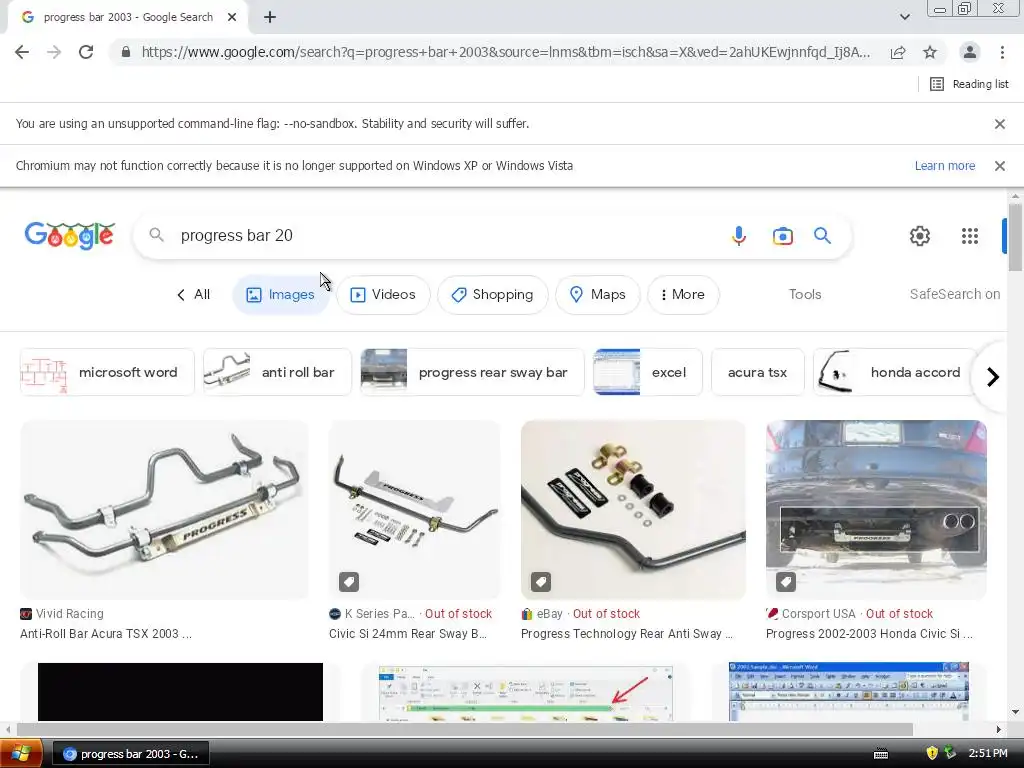The width and height of the screenshot is (1024, 768).
Task: Open Chromium three-dot menu
Action: [x=1002, y=52]
